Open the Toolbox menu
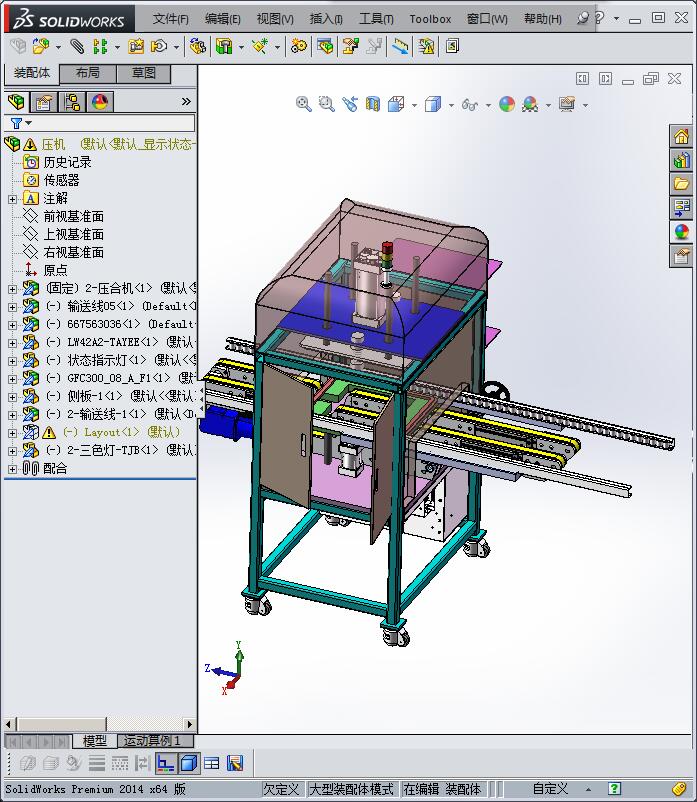 (x=430, y=19)
